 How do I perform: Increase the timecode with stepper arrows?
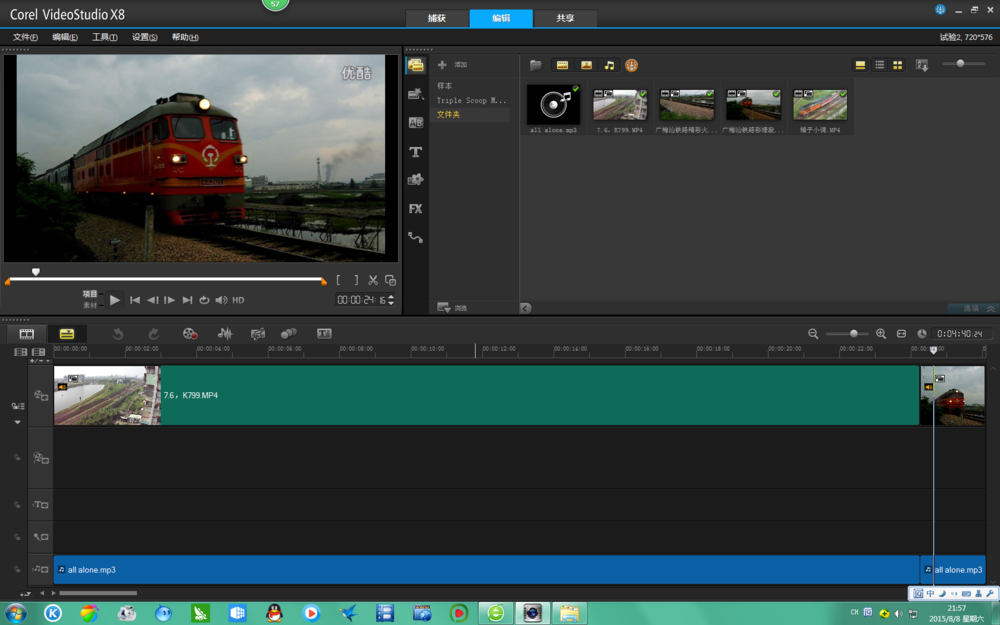point(391,297)
